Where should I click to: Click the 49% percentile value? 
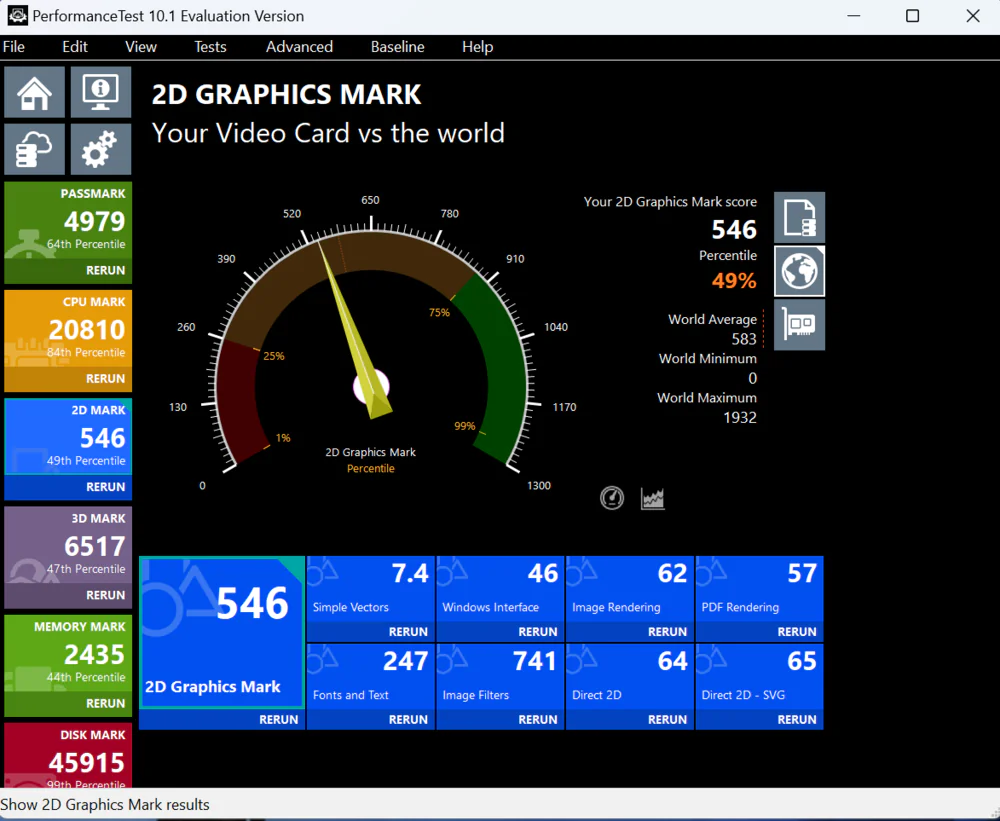734,281
